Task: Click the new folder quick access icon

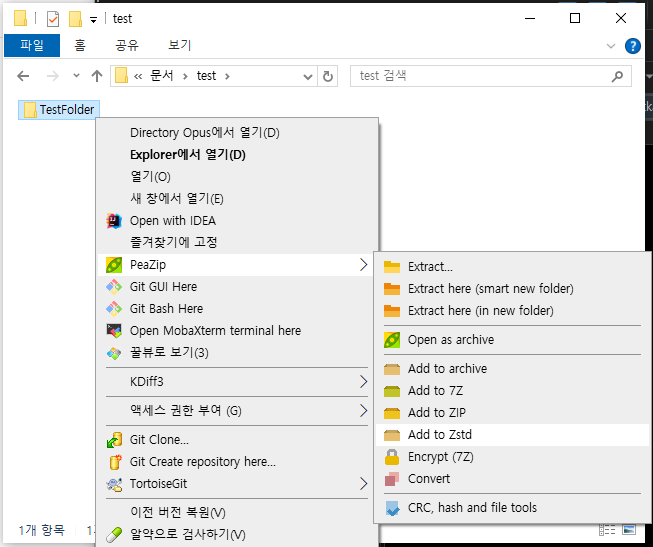Action: [75, 19]
